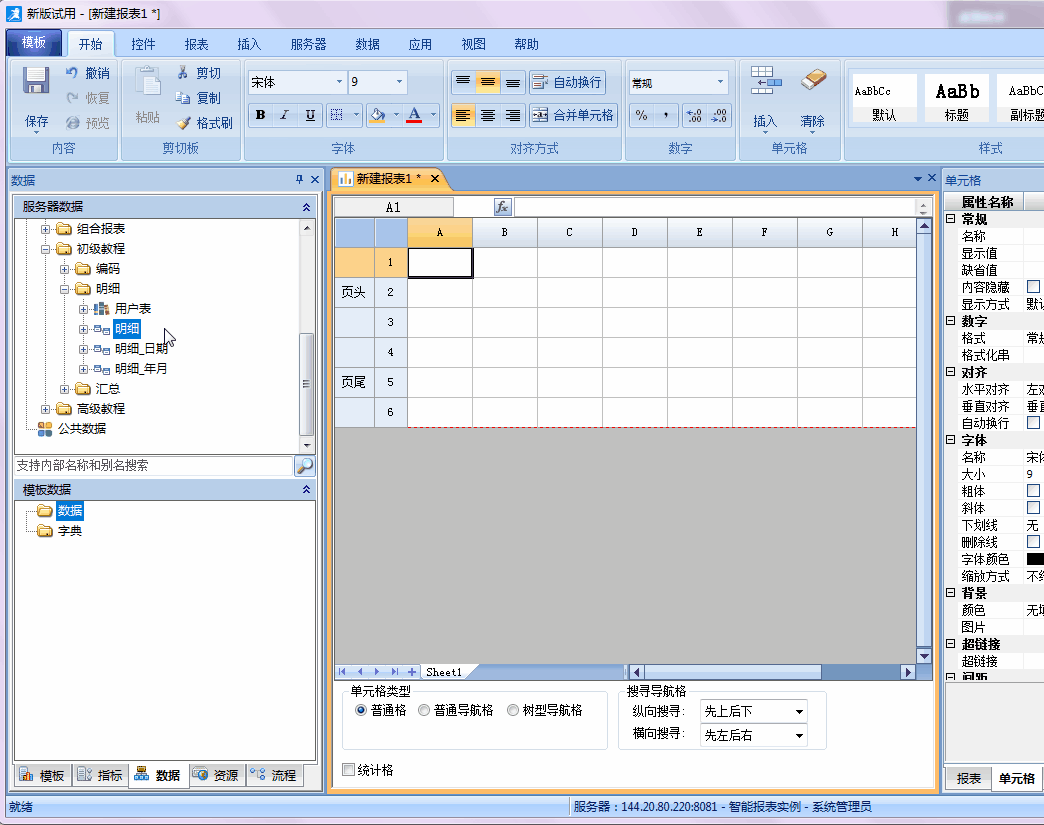Enable the 统计格 checkbox
This screenshot has width=1044, height=825.
point(349,770)
